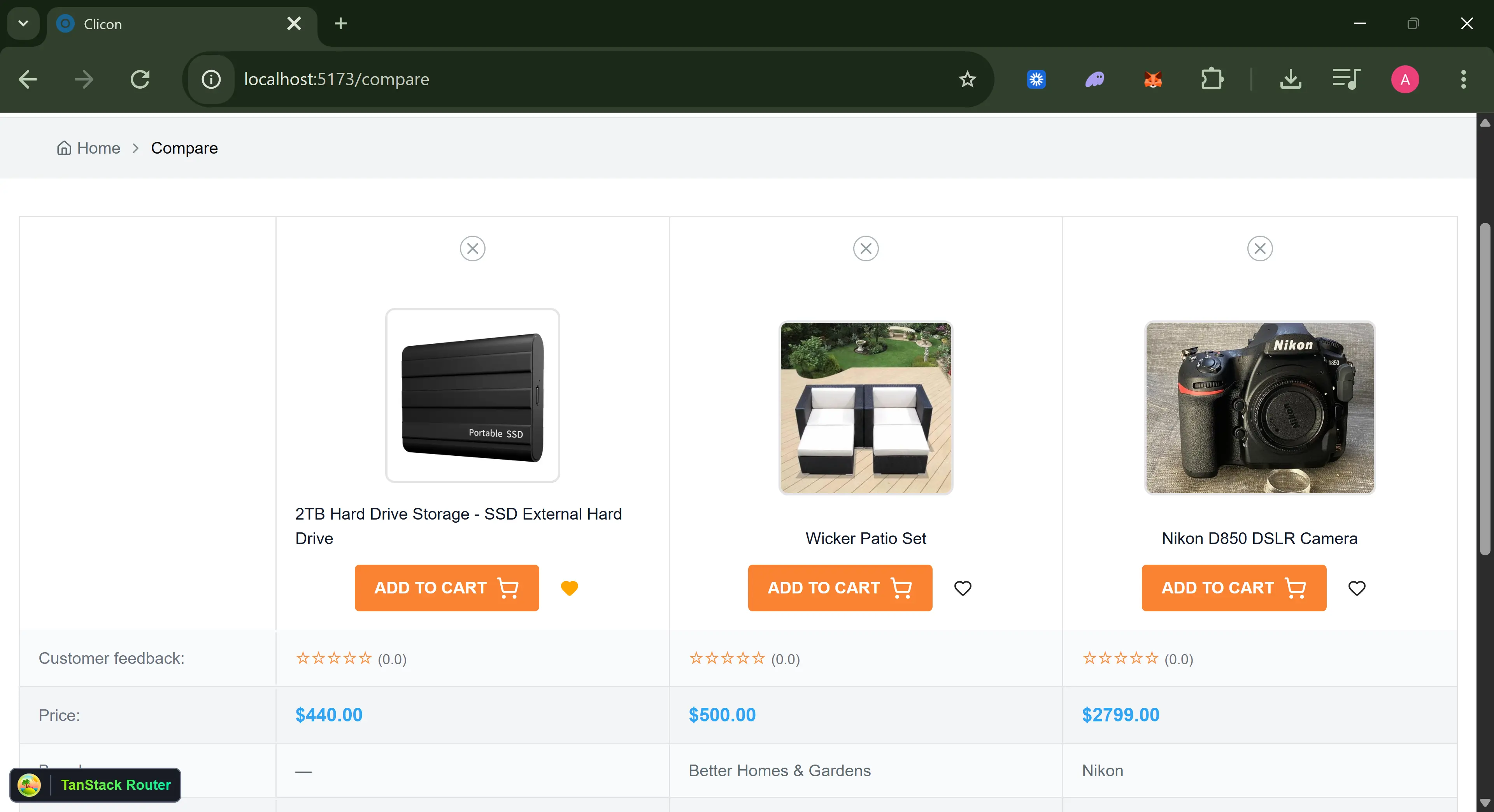
Task: Open the Nikon D850 DSLR Camera title
Action: point(1260,539)
